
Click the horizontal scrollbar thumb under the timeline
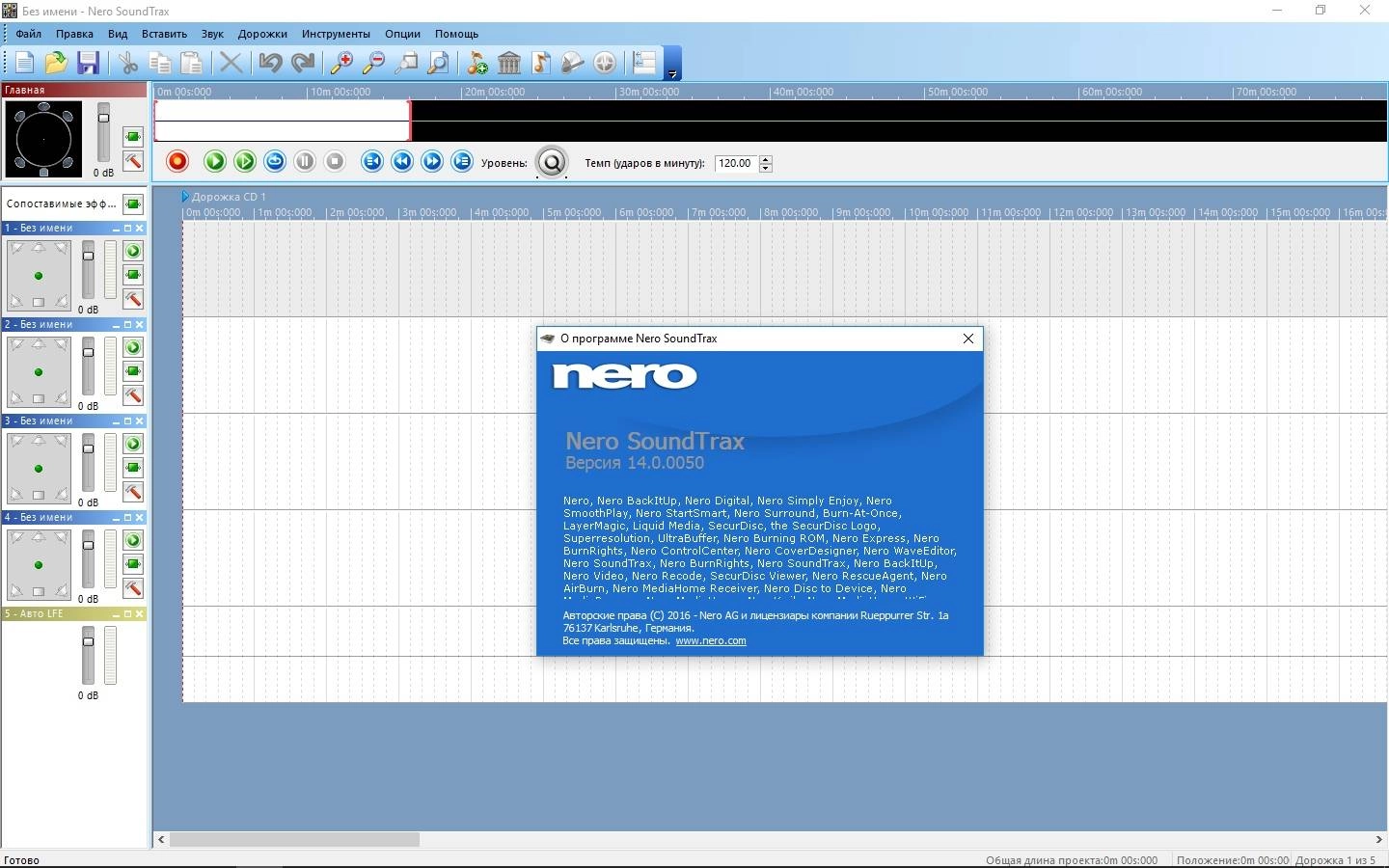294,839
